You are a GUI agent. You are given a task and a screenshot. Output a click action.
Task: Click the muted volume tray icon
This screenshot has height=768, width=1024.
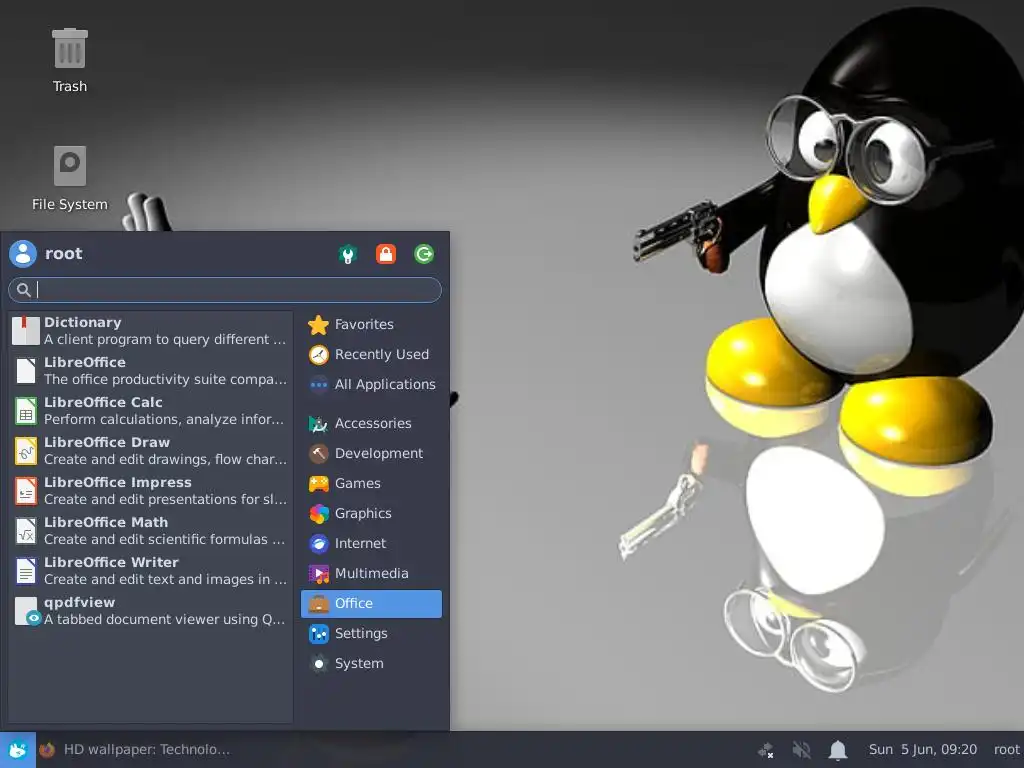(x=801, y=750)
